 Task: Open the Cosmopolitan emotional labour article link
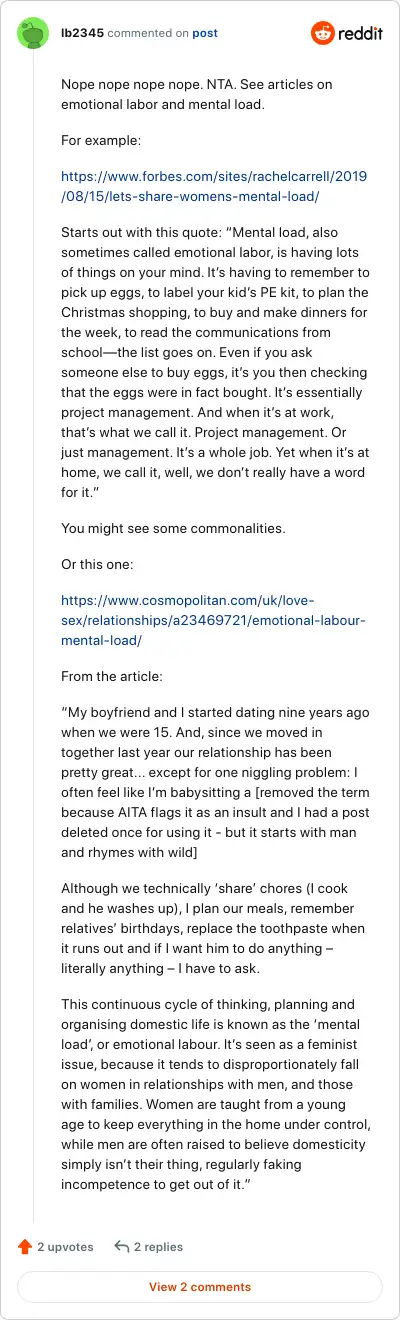[214, 620]
